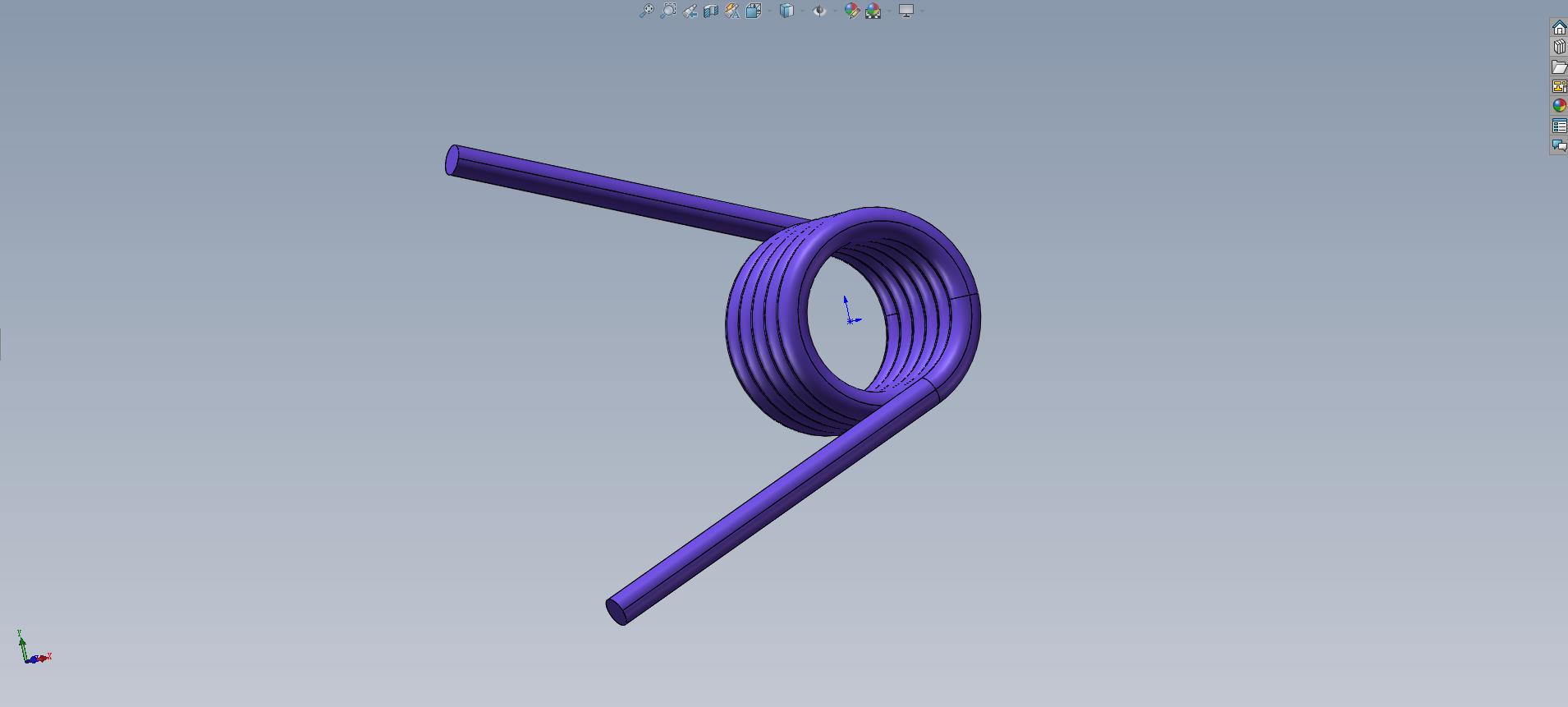
Task: Open the SolidWorks Resources home tab
Action: tap(1559, 28)
